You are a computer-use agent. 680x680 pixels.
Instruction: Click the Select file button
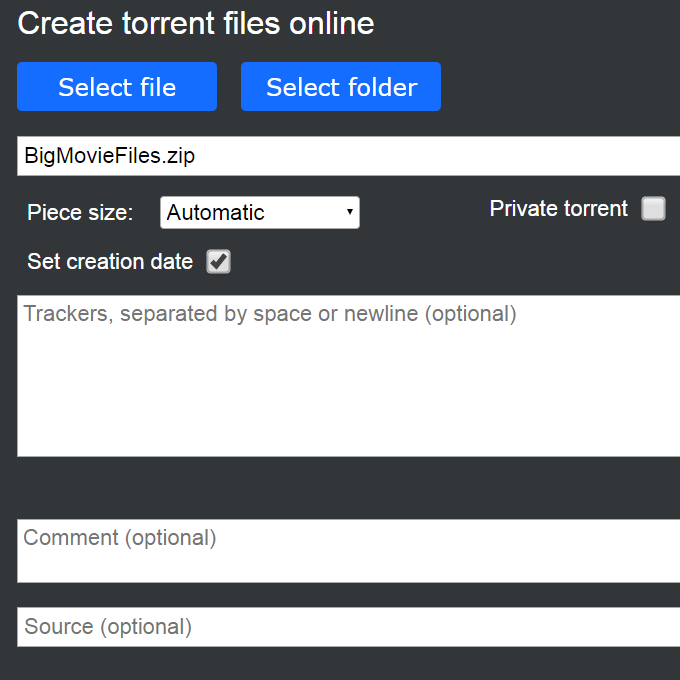[x=117, y=87]
